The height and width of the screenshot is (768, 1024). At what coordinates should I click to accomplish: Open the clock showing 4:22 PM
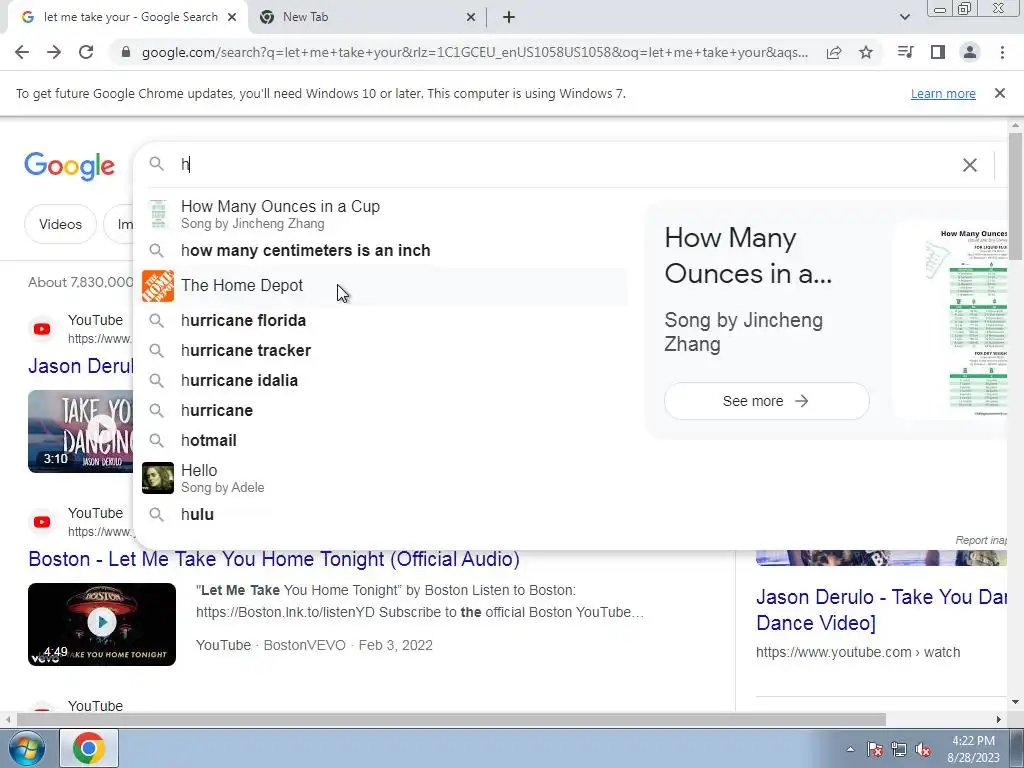tap(973, 749)
